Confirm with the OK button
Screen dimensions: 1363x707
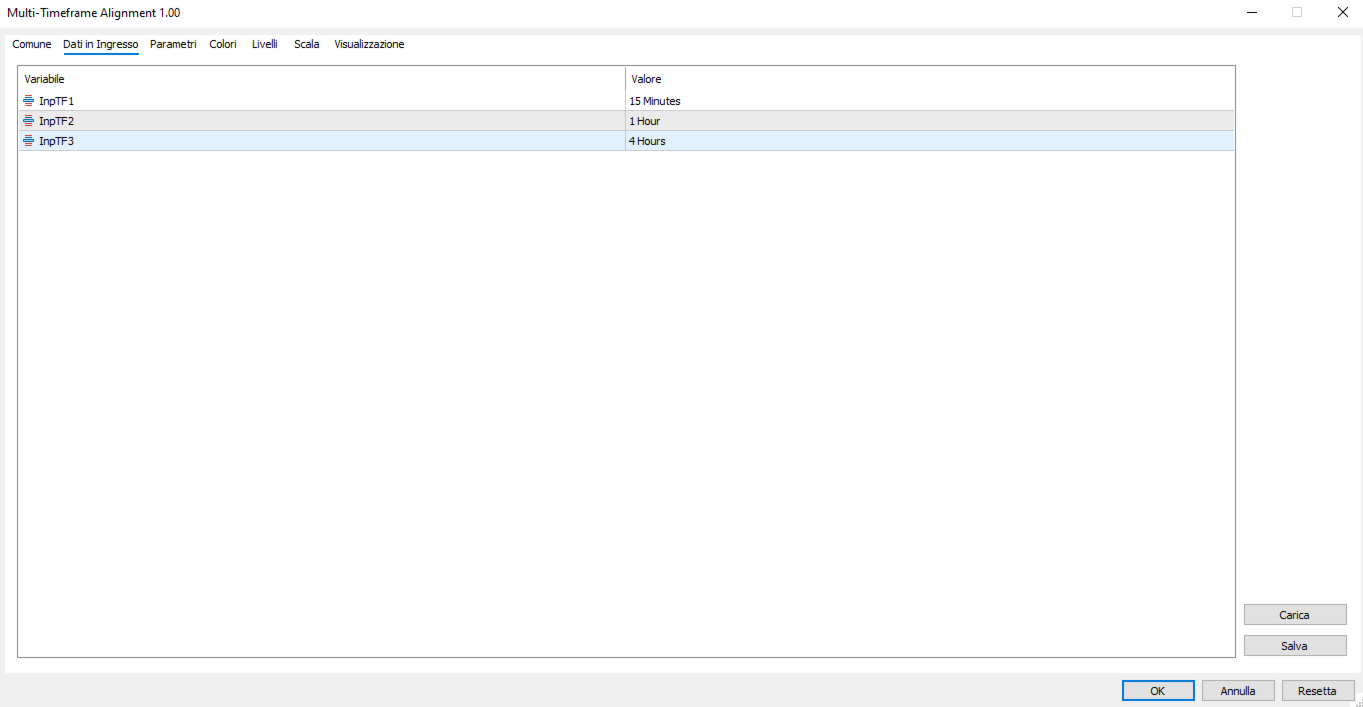pyautogui.click(x=1158, y=691)
